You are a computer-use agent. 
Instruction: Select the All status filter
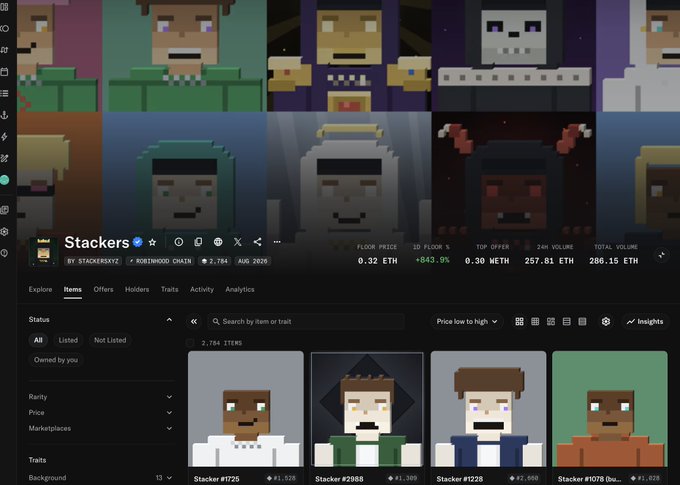pyautogui.click(x=38, y=340)
